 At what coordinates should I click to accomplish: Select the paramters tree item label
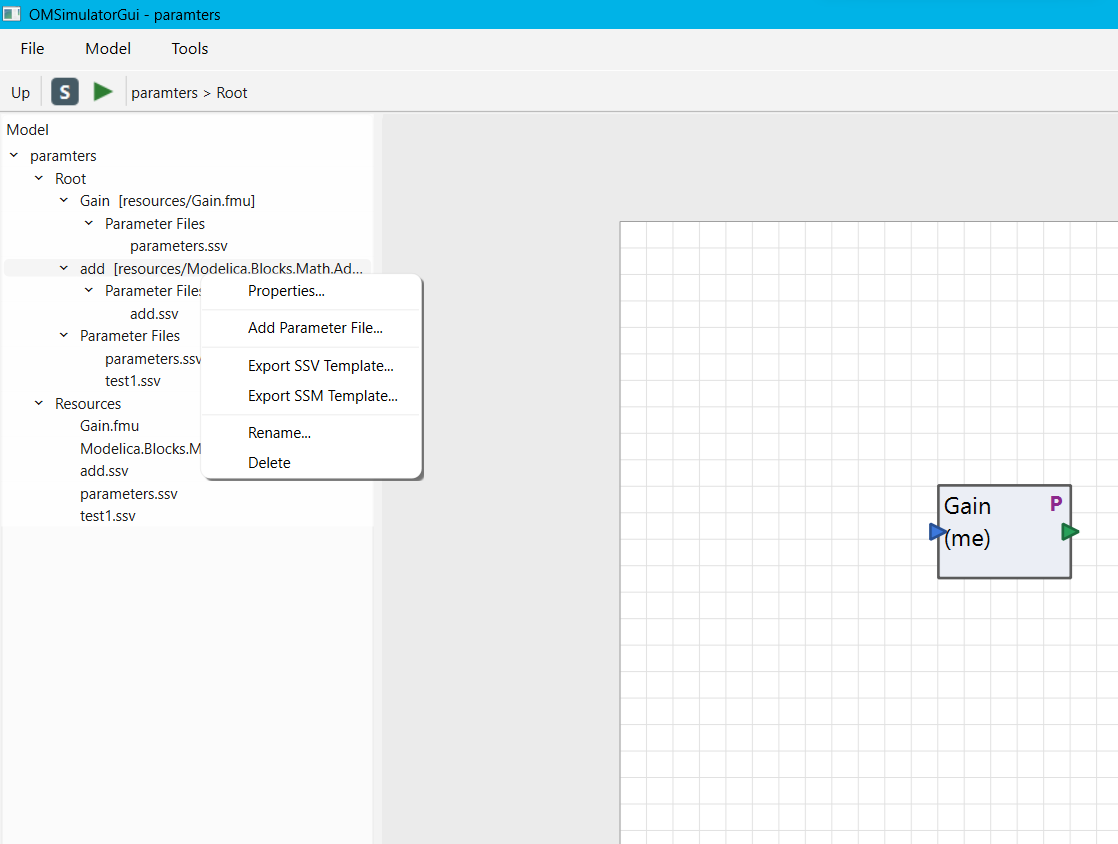[x=63, y=155]
